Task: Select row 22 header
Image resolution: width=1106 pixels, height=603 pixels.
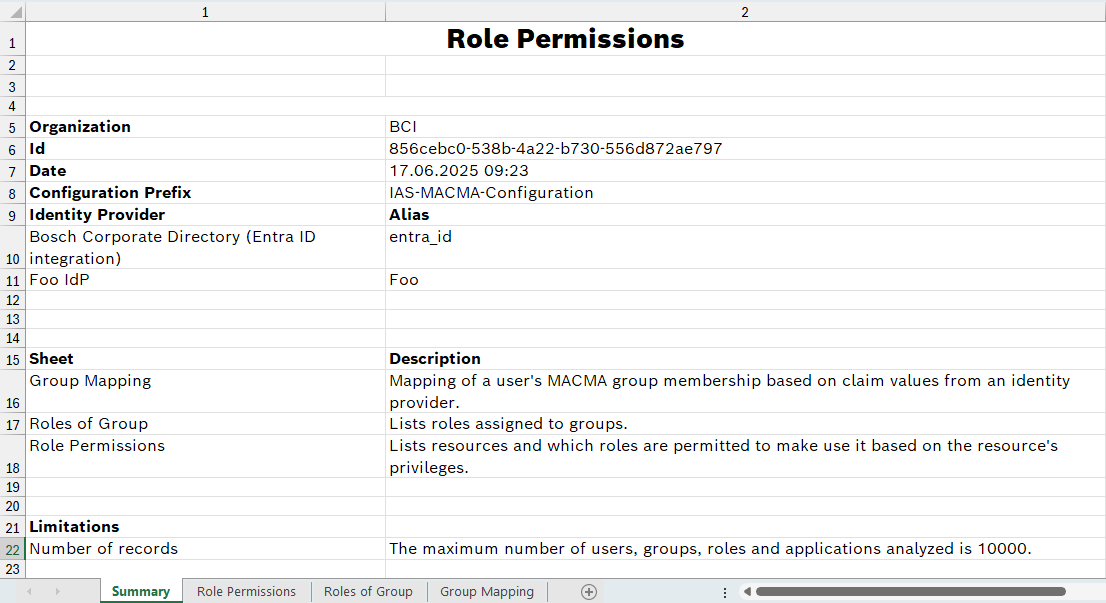Action: tap(12, 549)
